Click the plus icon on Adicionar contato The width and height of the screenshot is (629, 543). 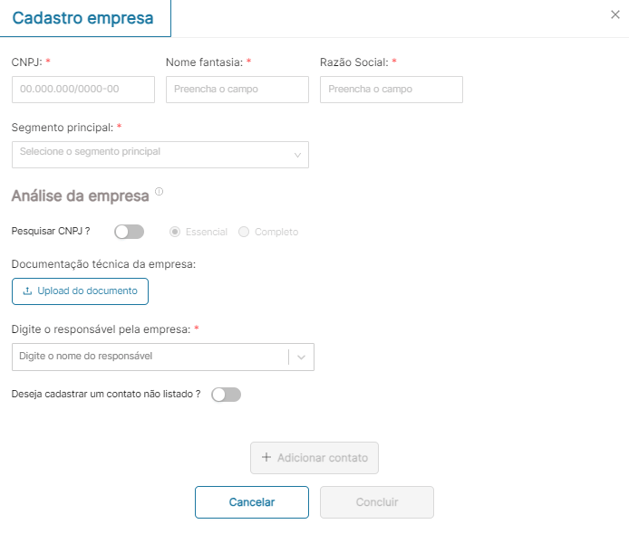pos(266,458)
